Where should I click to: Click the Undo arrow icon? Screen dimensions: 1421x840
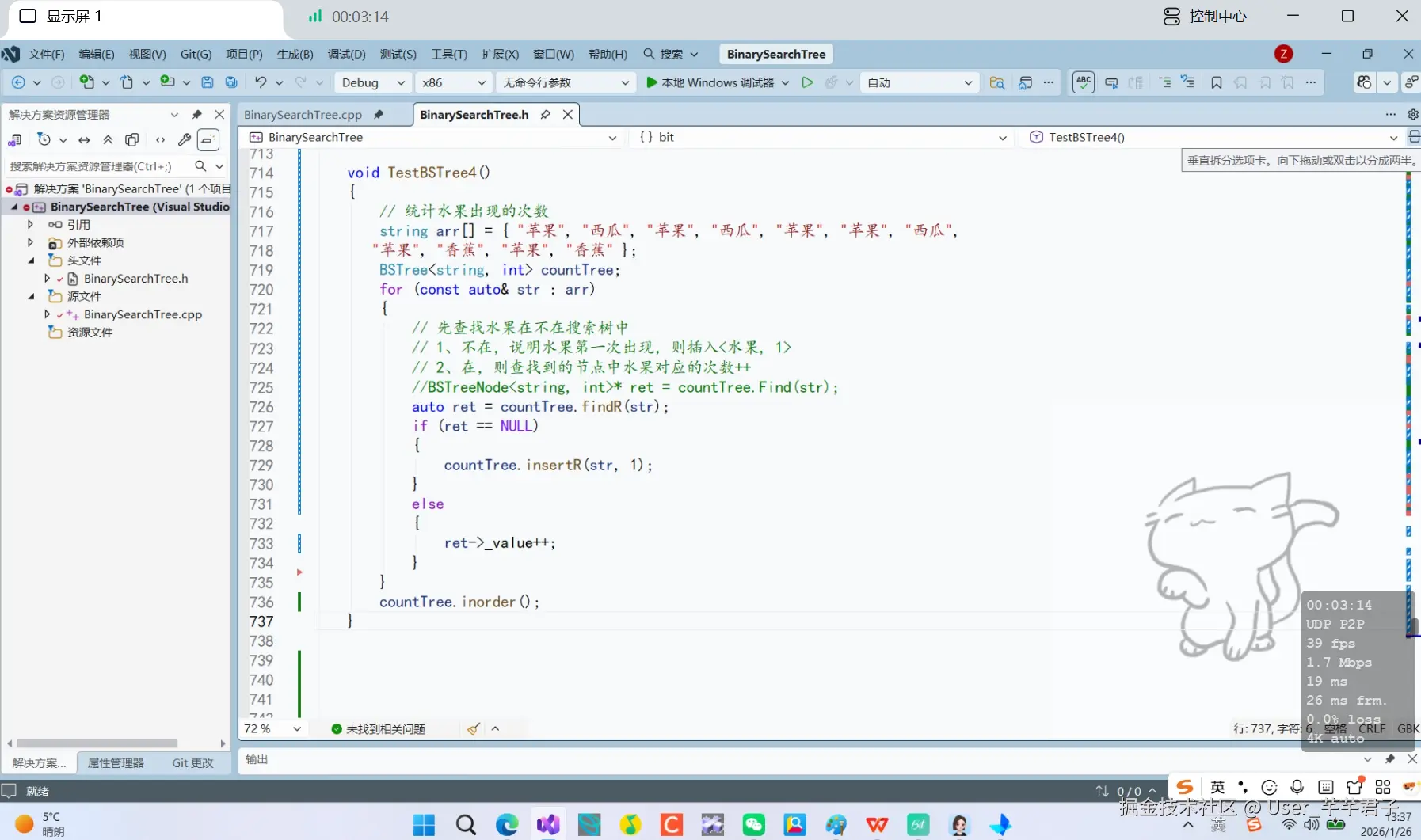[261, 82]
